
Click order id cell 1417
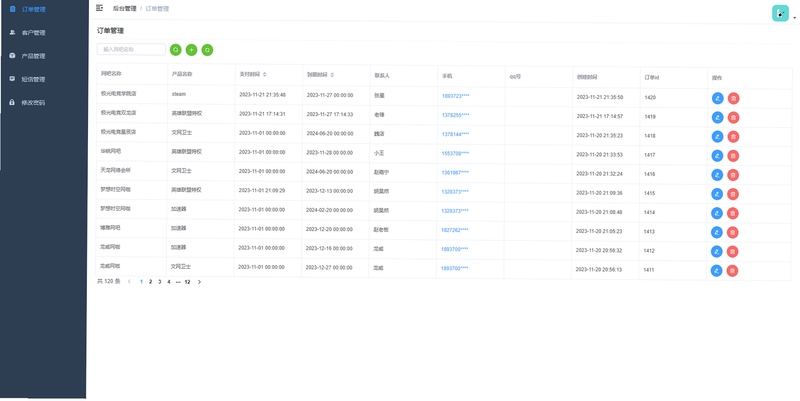(x=649, y=155)
